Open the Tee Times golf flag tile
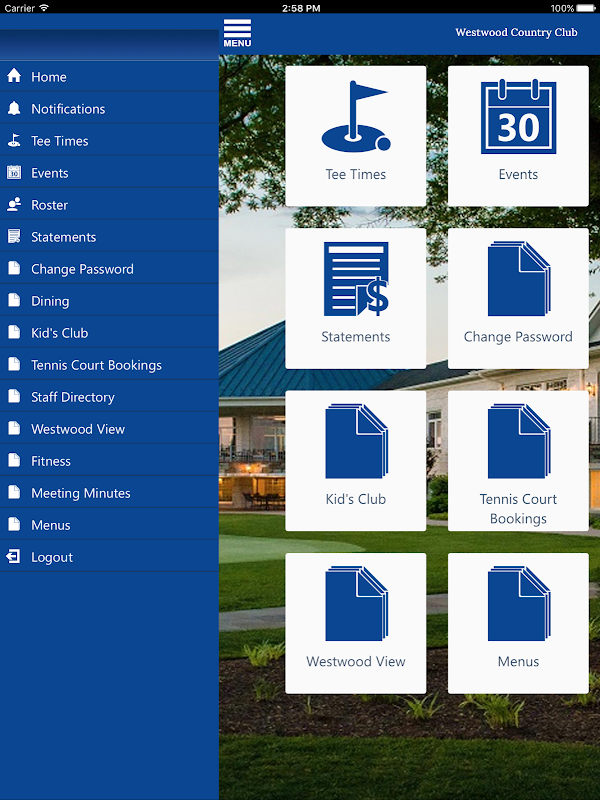Viewport: 600px width, 800px height. pyautogui.click(x=356, y=136)
